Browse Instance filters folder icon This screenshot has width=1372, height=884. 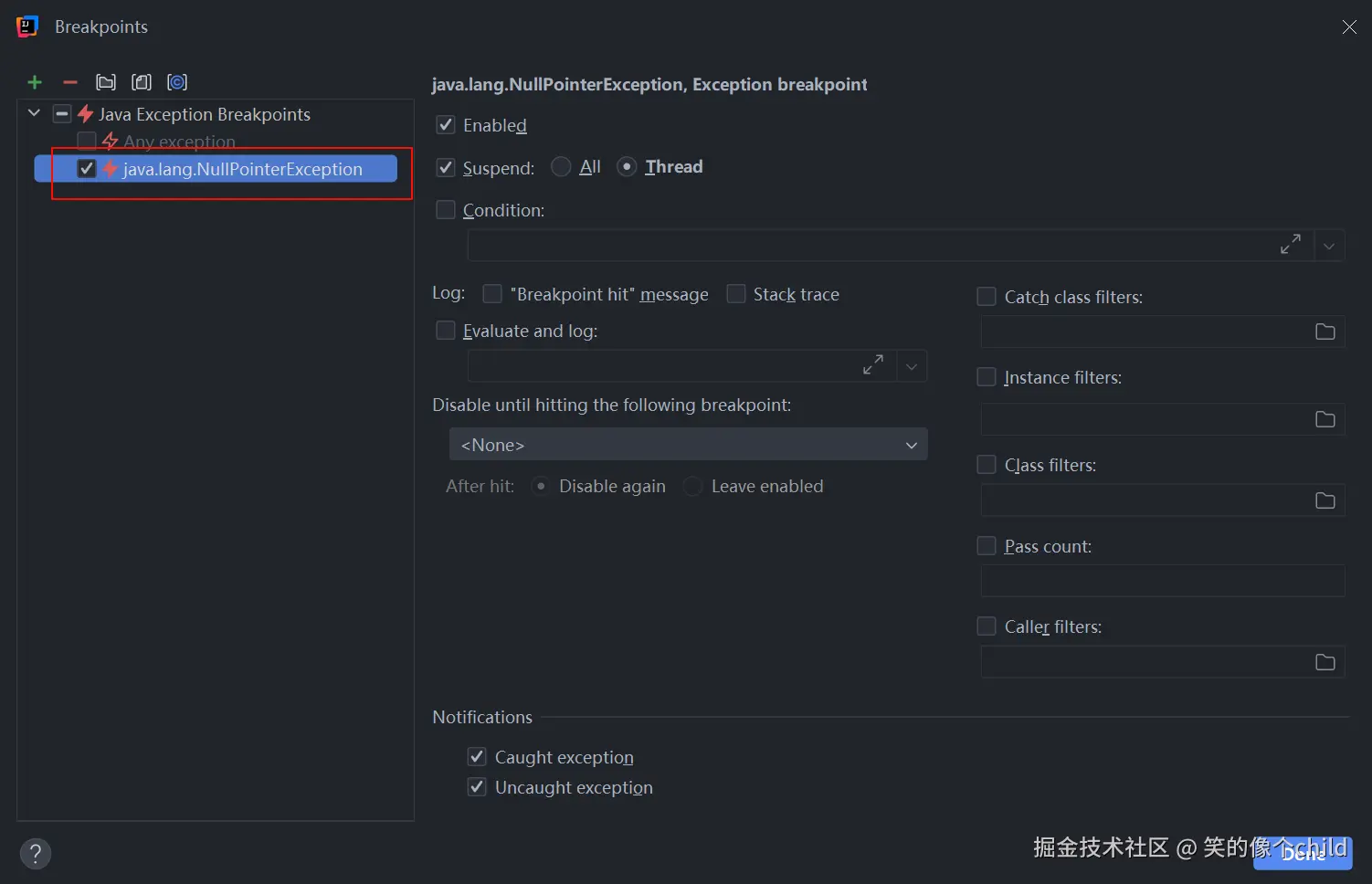click(1325, 419)
